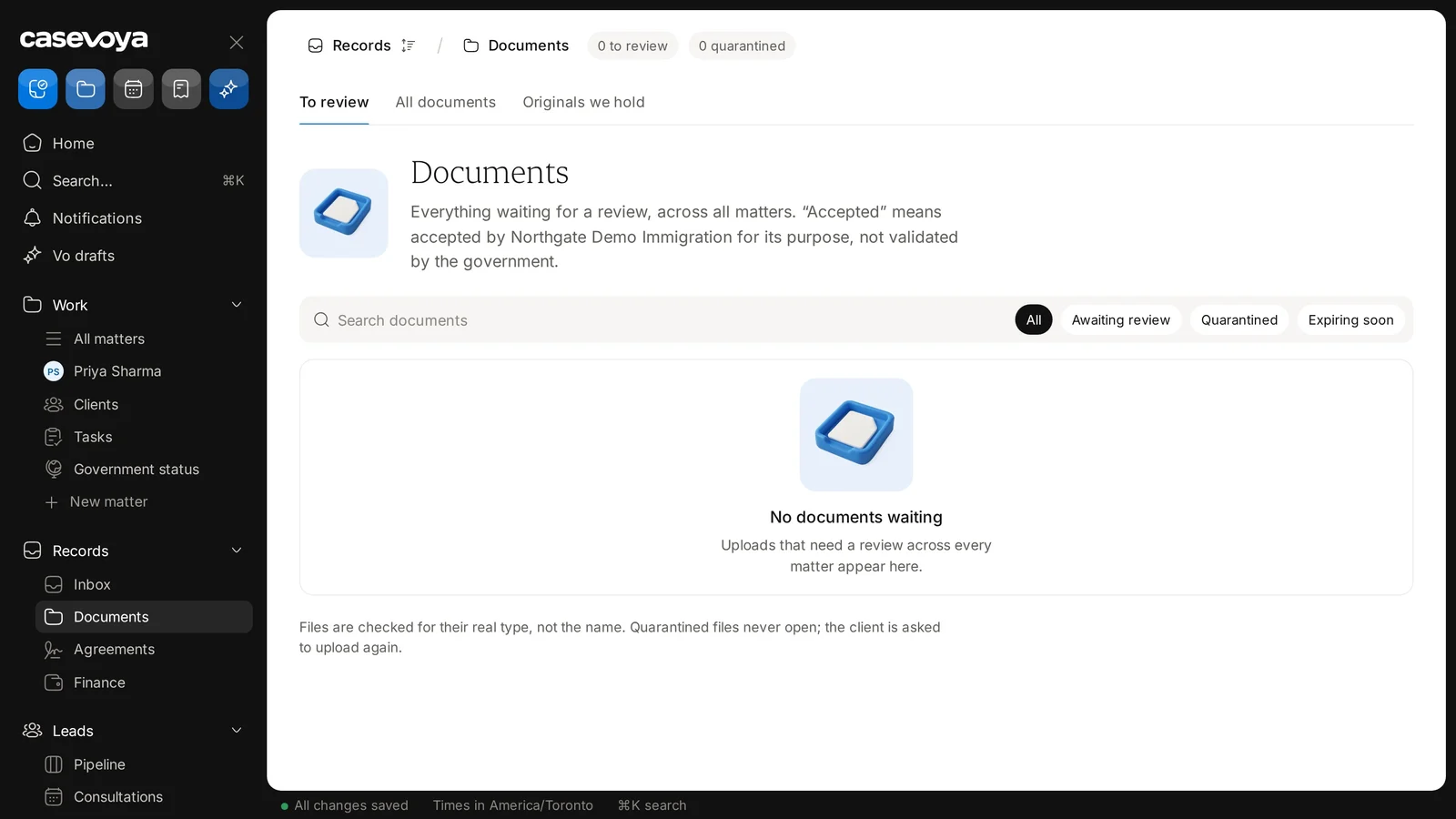Screen dimensions: 1456x819
Task: Close the sidebar with the X icon
Action: [237, 43]
